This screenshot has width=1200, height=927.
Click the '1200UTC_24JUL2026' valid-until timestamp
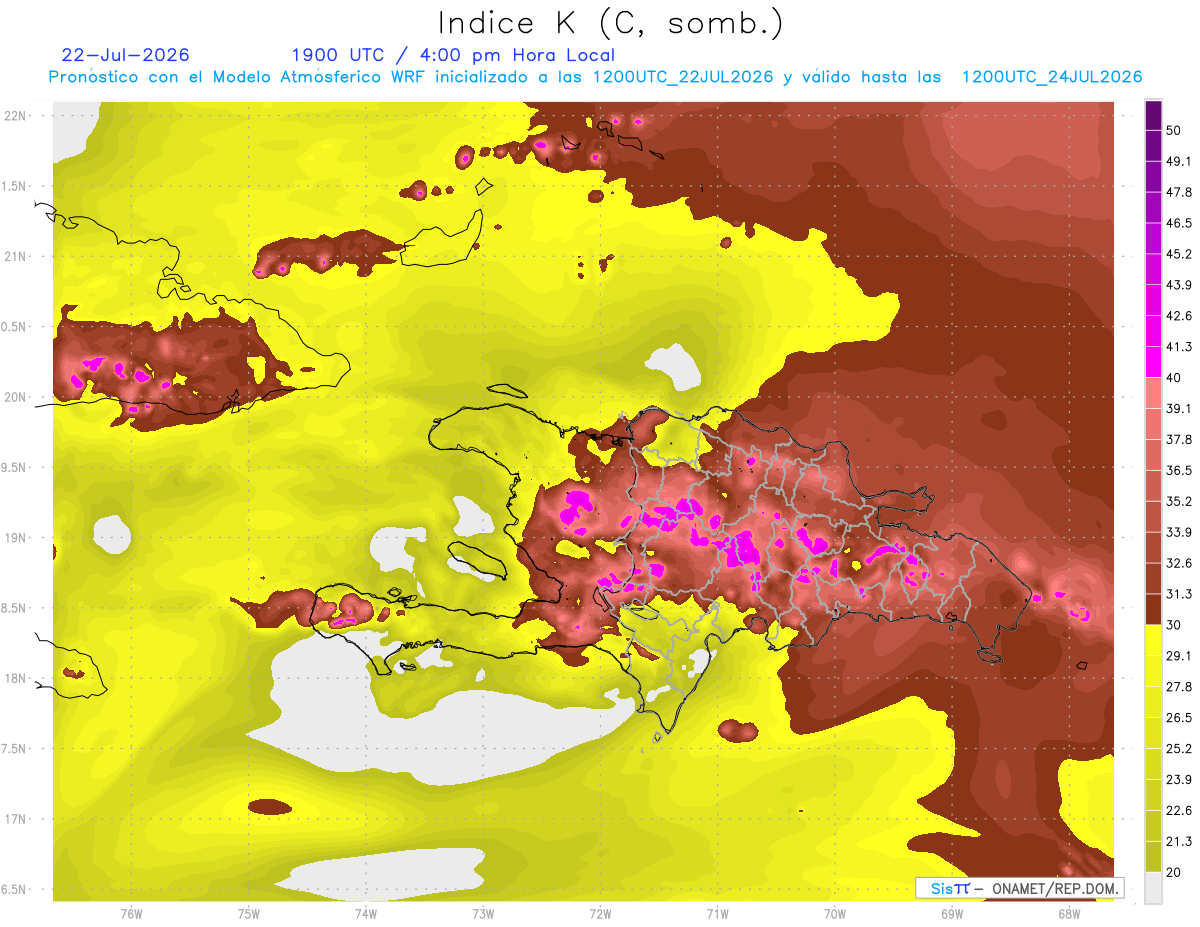tap(1052, 77)
